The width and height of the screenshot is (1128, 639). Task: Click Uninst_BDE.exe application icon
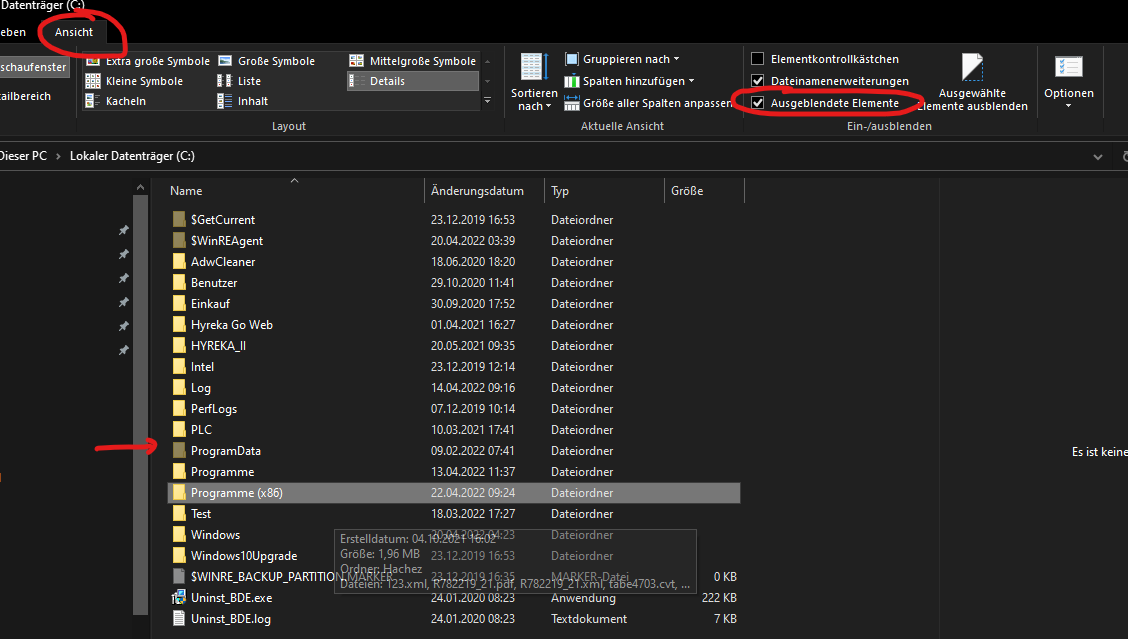tap(179, 598)
